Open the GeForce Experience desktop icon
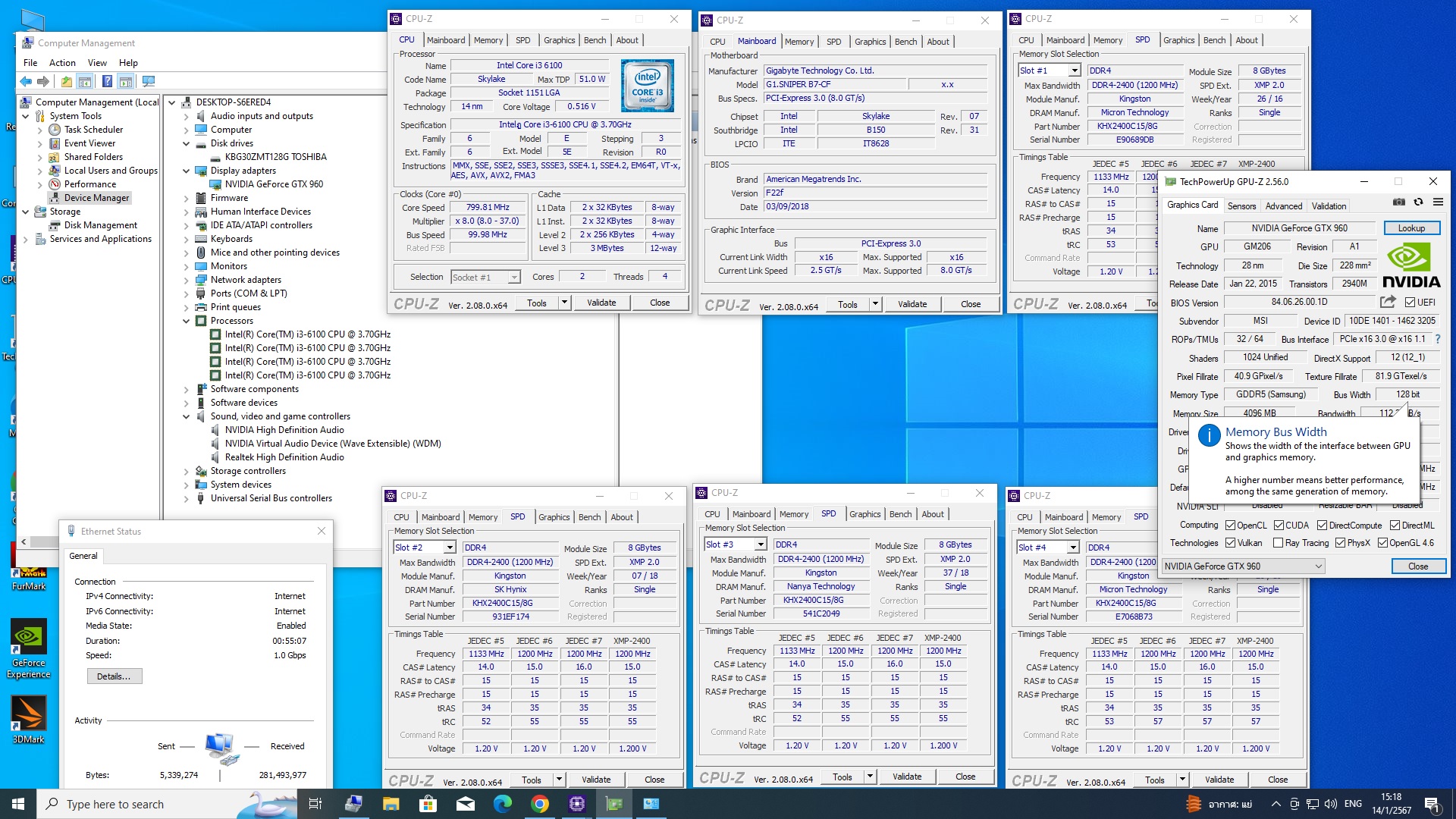 pos(28,648)
